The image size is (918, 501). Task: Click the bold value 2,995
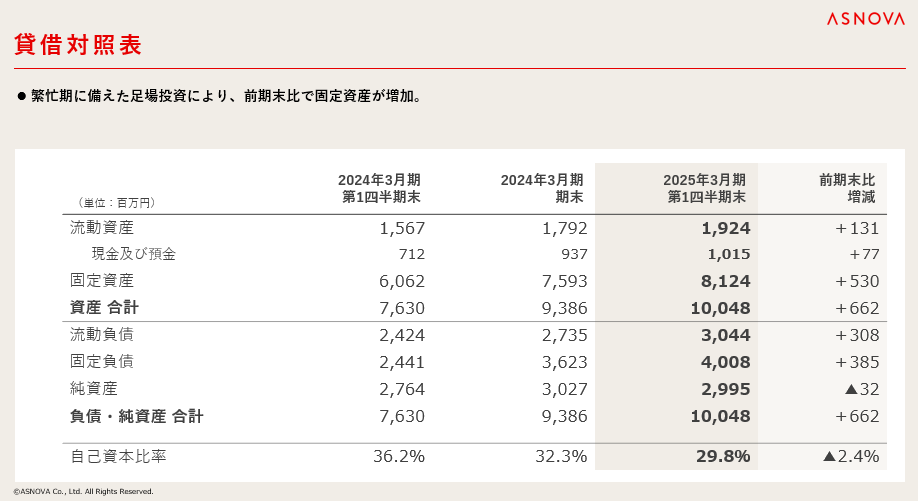pos(726,389)
